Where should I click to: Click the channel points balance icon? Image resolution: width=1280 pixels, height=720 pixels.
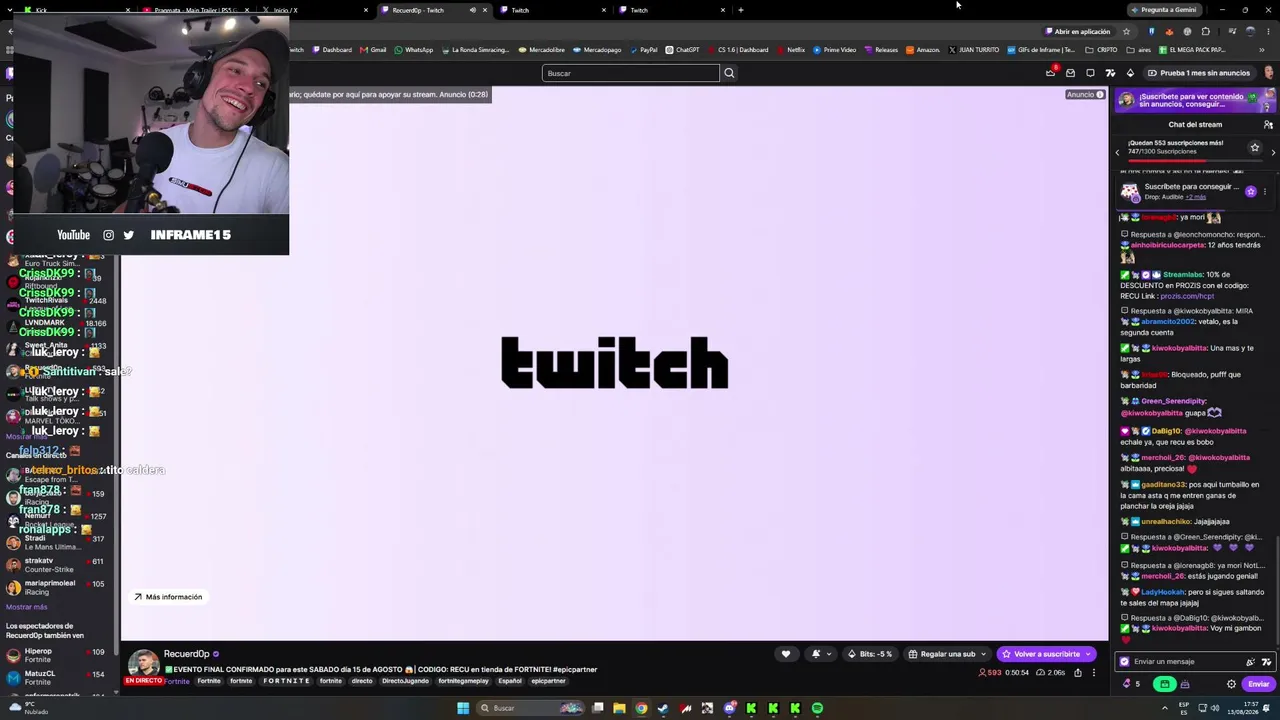coord(1128,684)
